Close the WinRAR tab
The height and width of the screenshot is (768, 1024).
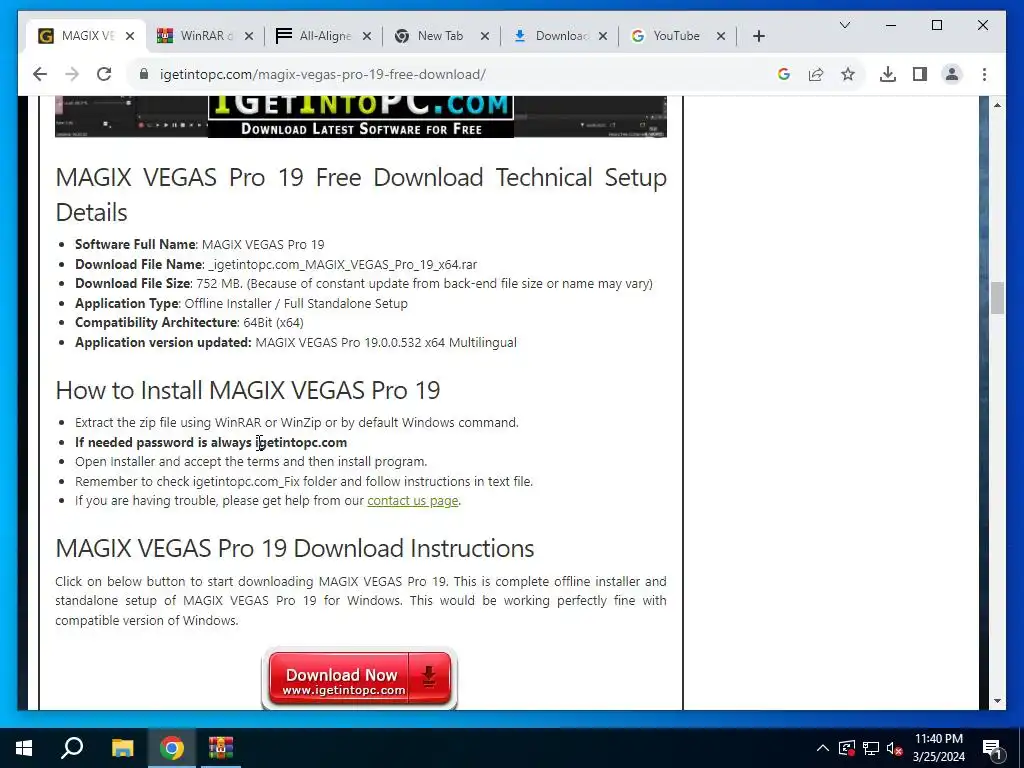(248, 37)
